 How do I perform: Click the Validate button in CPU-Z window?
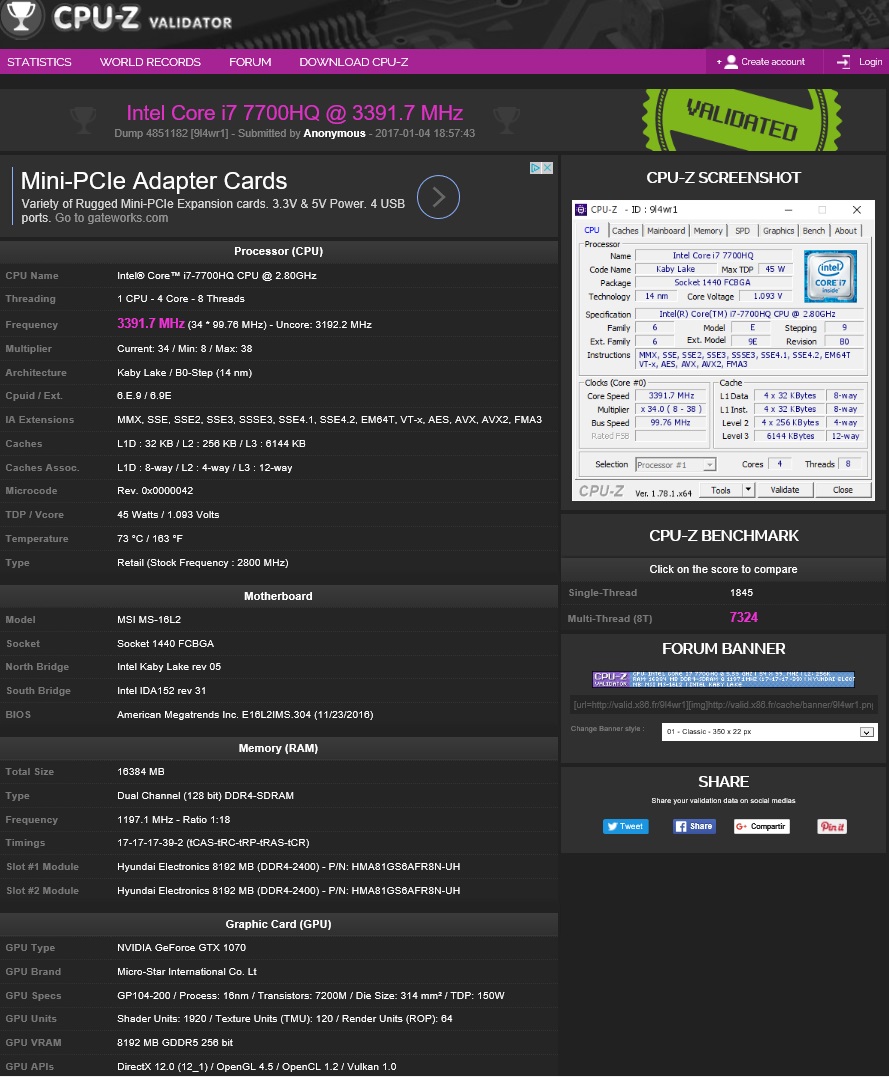785,490
